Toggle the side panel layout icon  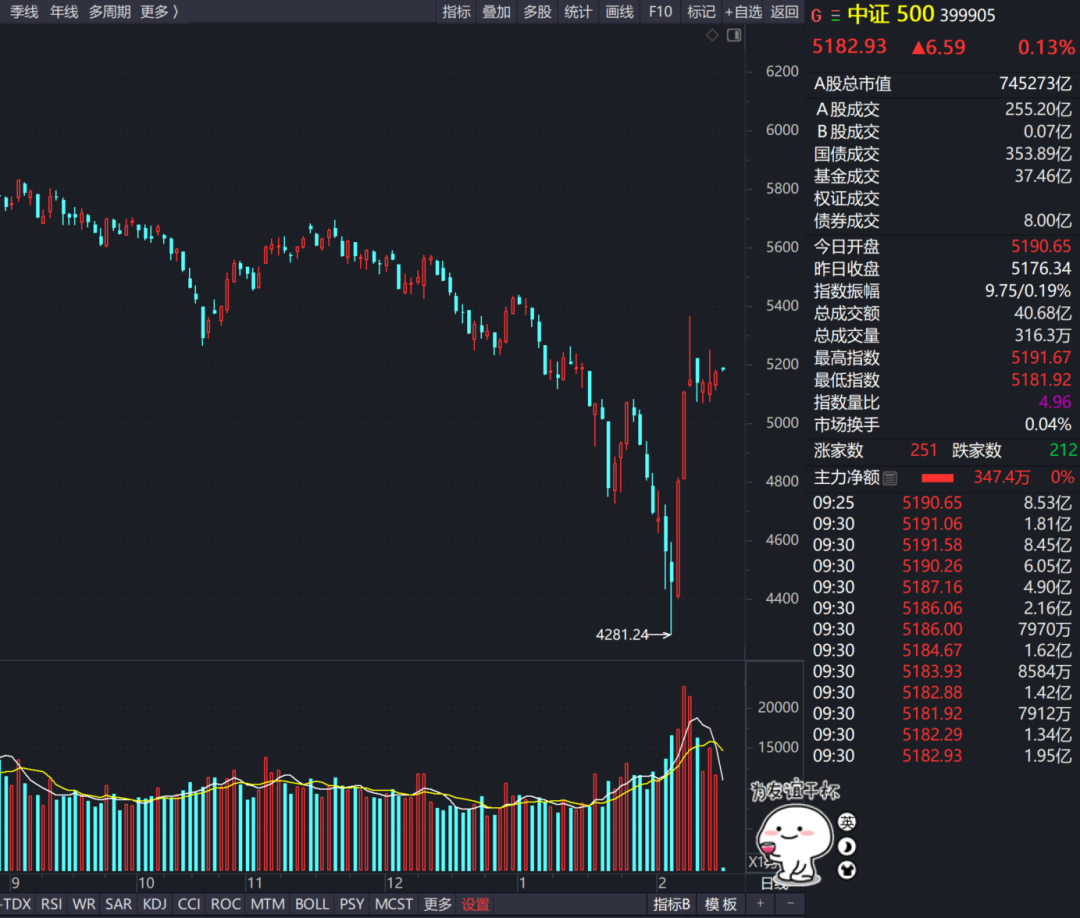pos(734,35)
